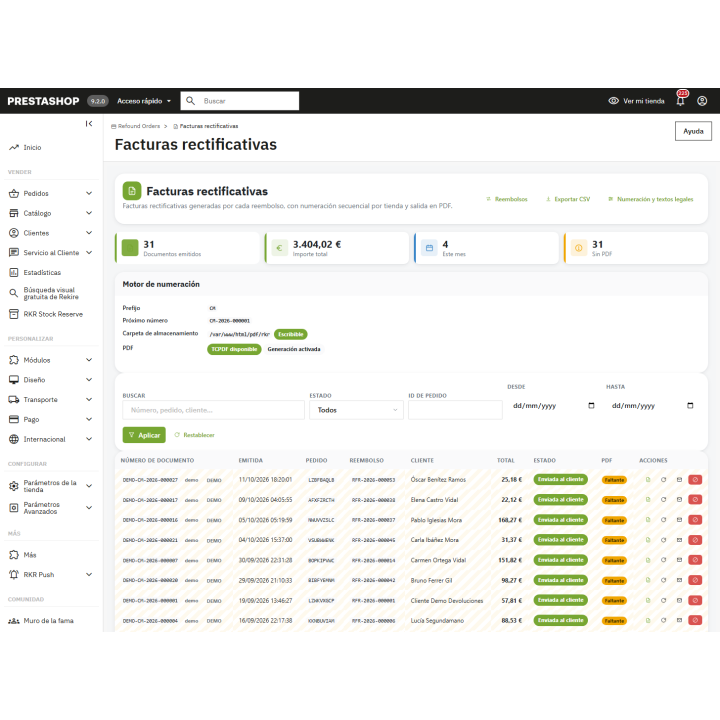Open the Acceso rápido dropdown
This screenshot has height=720, width=720.
coord(144,101)
